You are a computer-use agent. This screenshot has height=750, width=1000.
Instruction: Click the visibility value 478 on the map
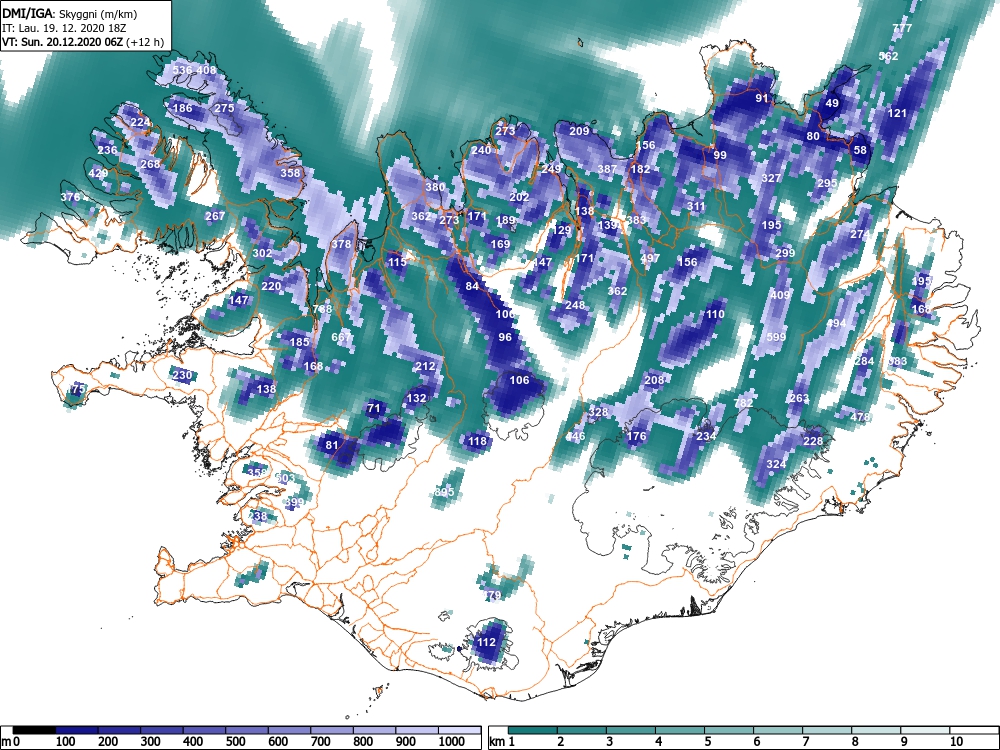pos(860,417)
